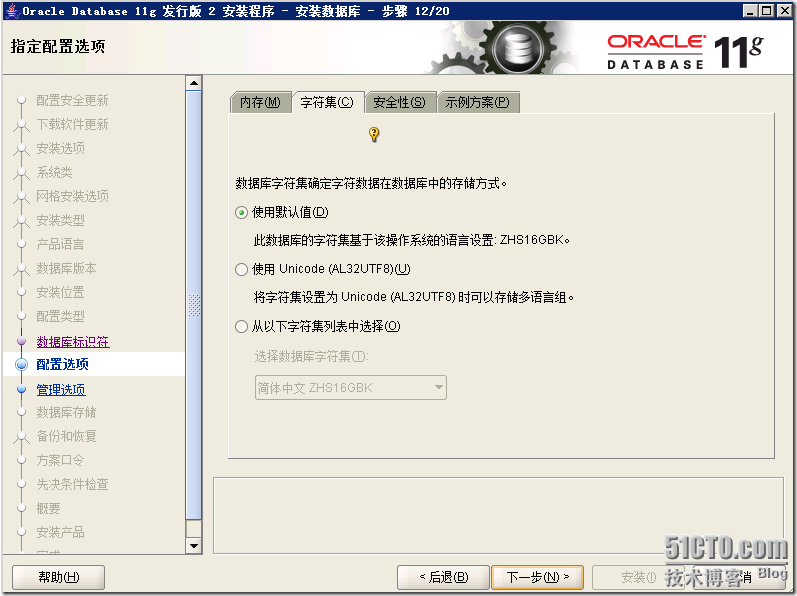797x596 pixels.
Task: Click the 帮助(H) button
Action: [x=58, y=577]
